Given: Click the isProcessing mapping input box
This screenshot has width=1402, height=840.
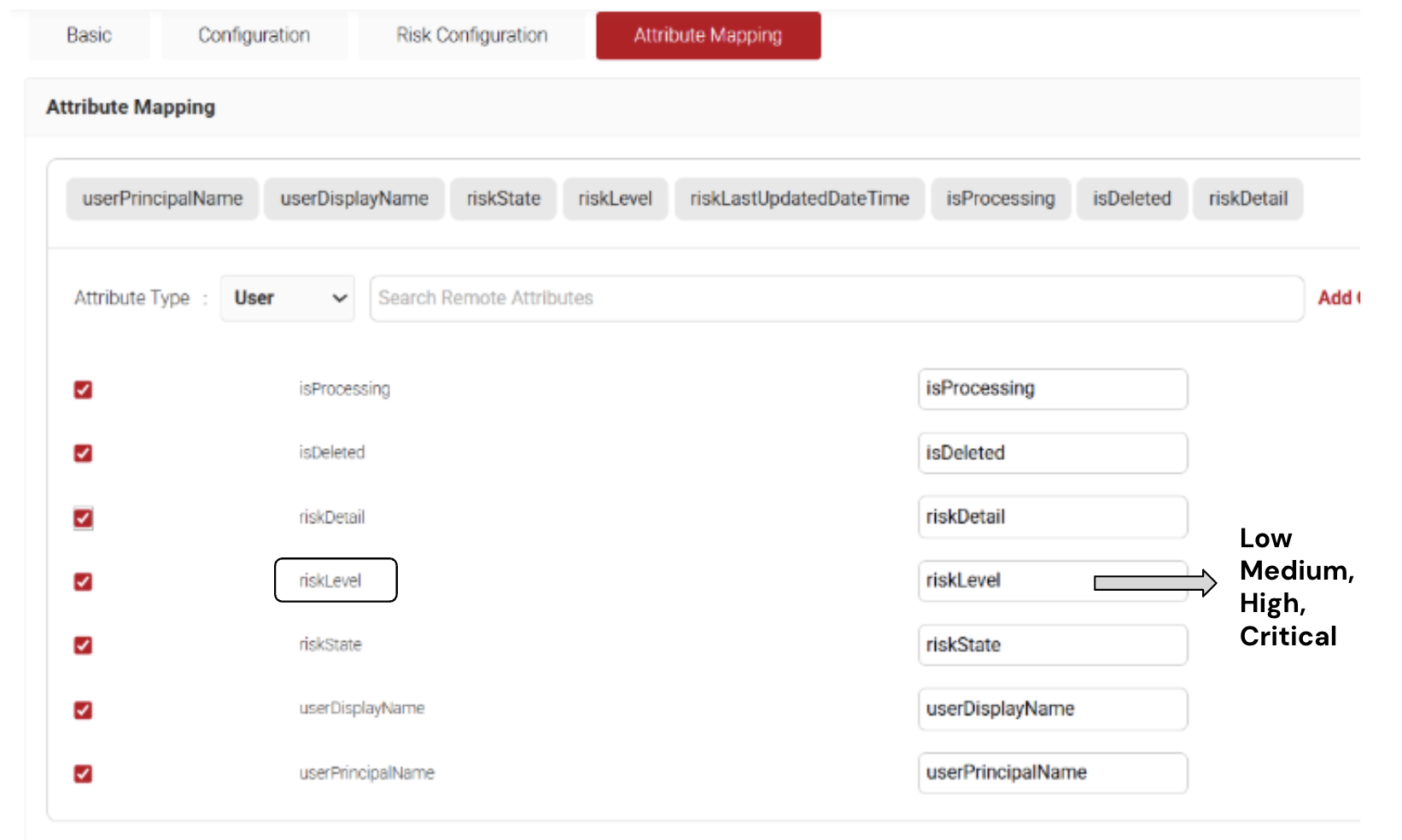Looking at the screenshot, I should coord(1052,389).
